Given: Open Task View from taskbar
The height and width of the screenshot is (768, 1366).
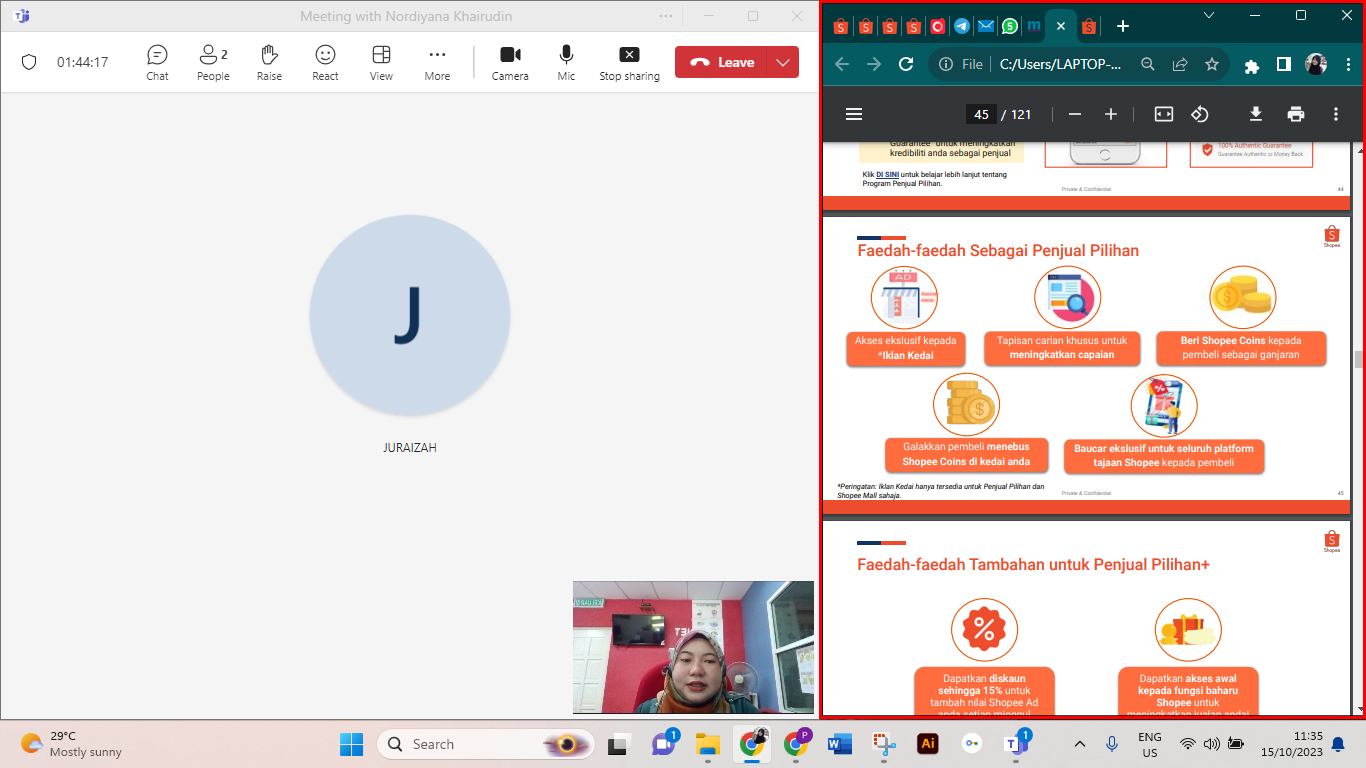Looking at the screenshot, I should tap(618, 744).
